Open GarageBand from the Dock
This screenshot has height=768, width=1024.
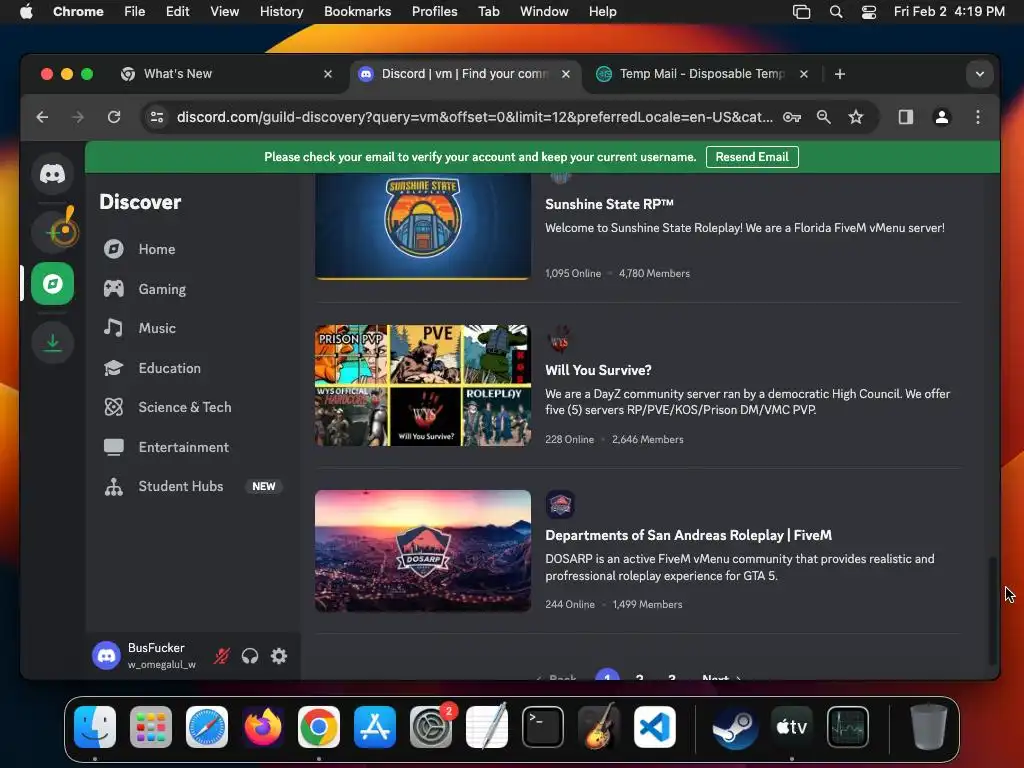599,727
